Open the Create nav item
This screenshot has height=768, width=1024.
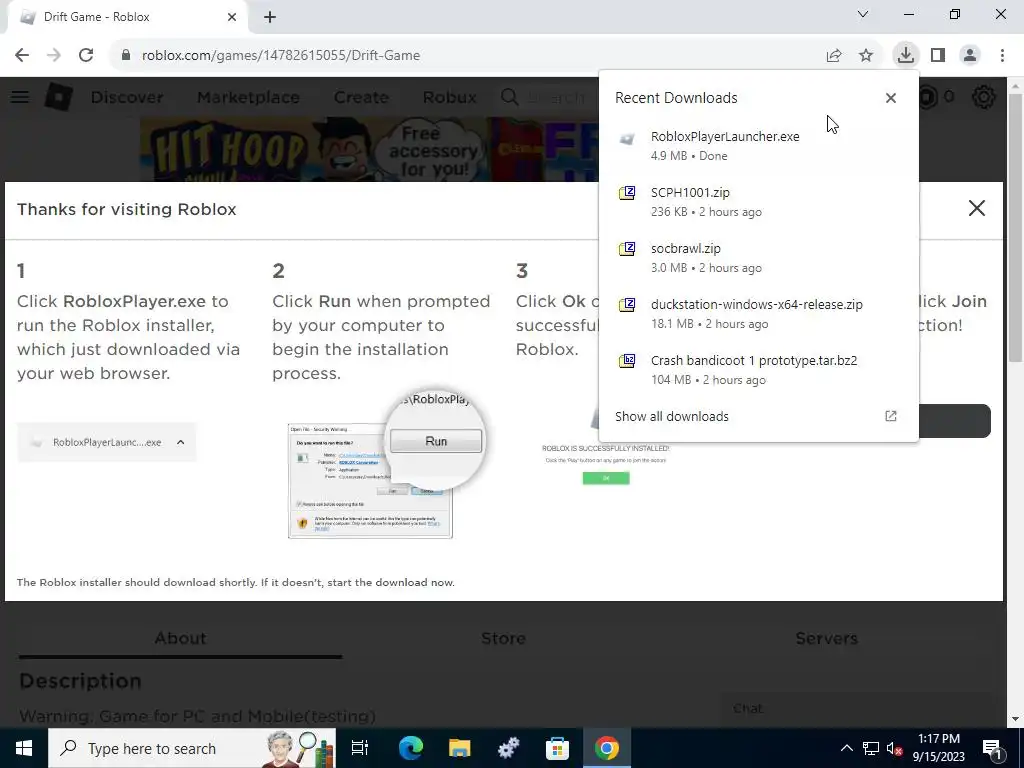(361, 97)
